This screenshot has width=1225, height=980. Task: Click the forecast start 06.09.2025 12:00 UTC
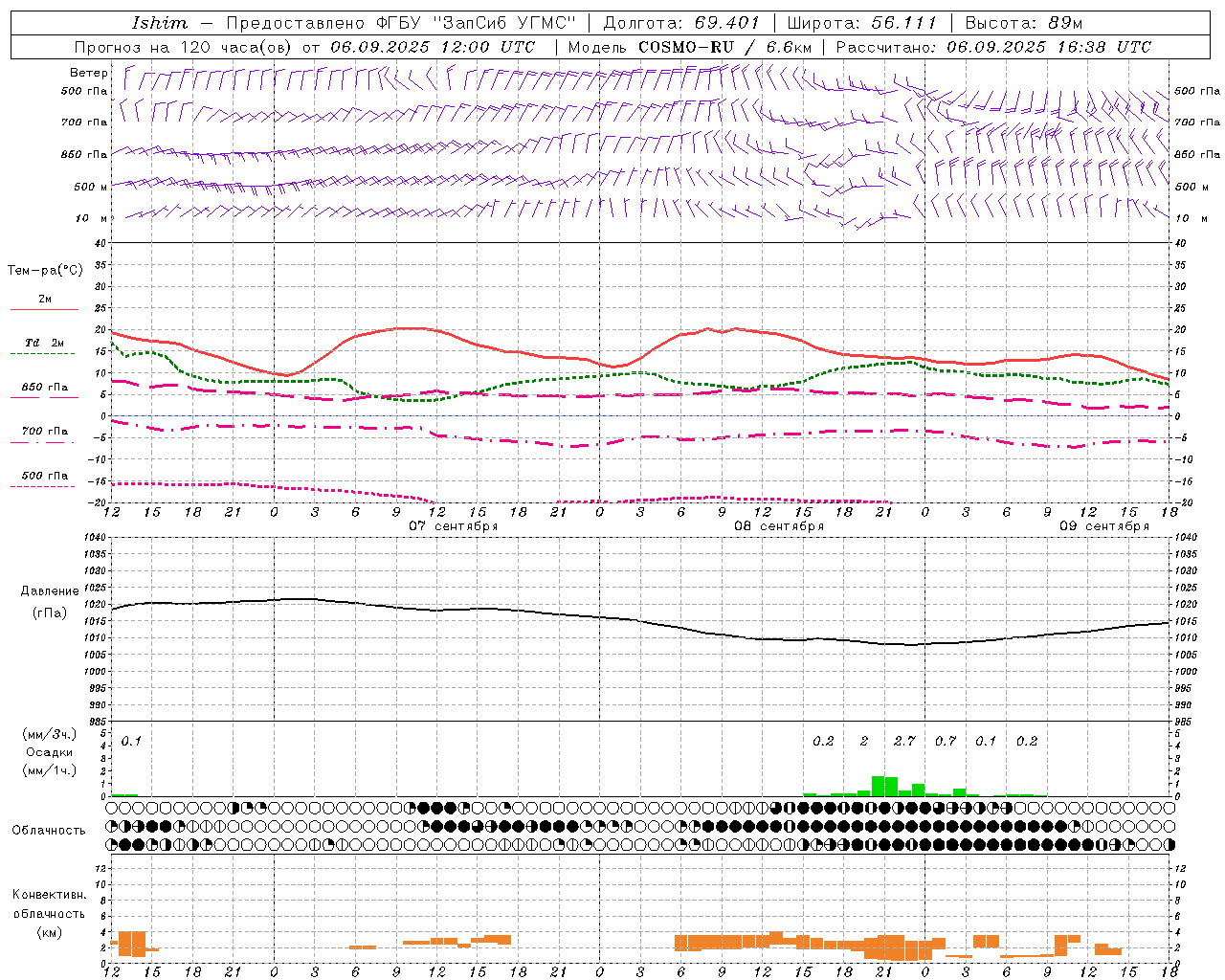pos(432,47)
